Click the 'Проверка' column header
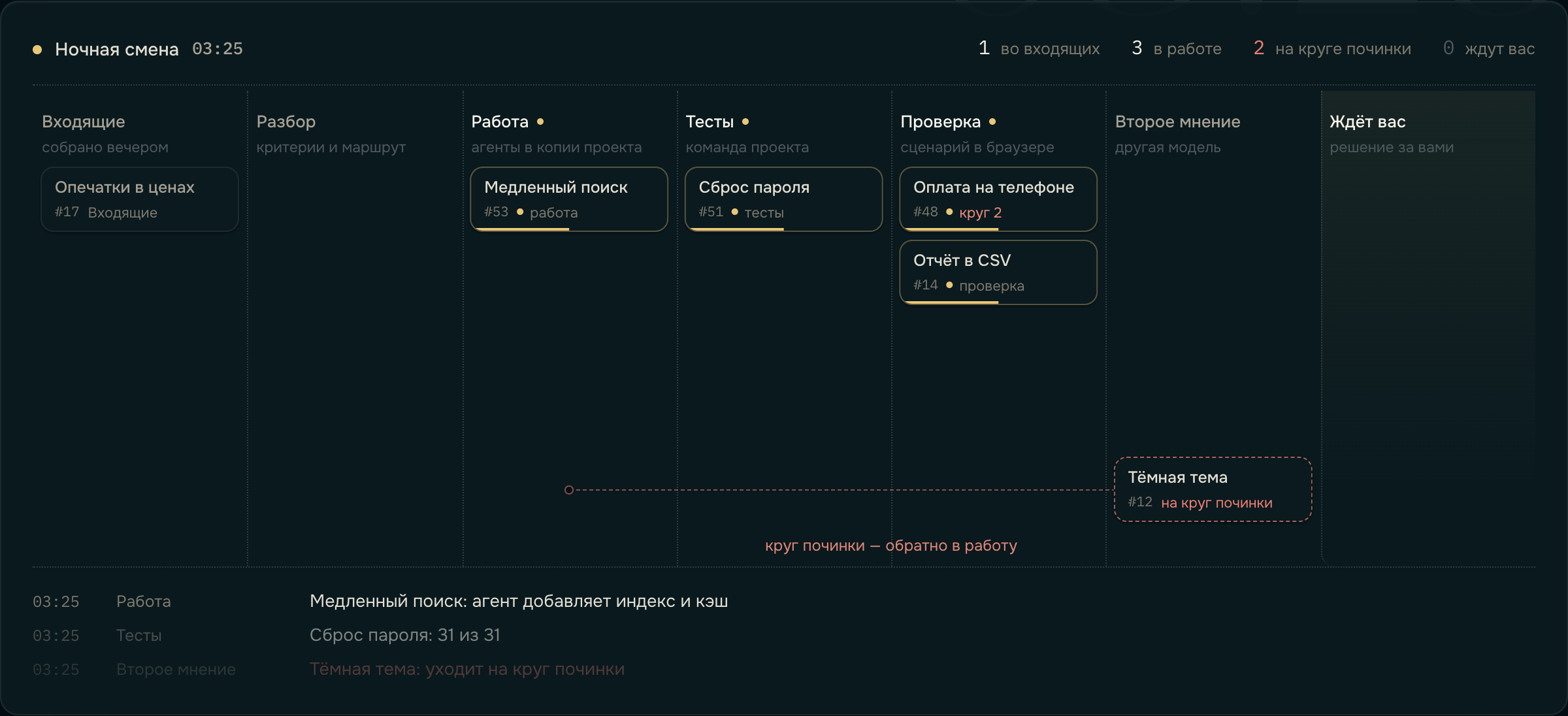The image size is (1568, 716). click(940, 122)
